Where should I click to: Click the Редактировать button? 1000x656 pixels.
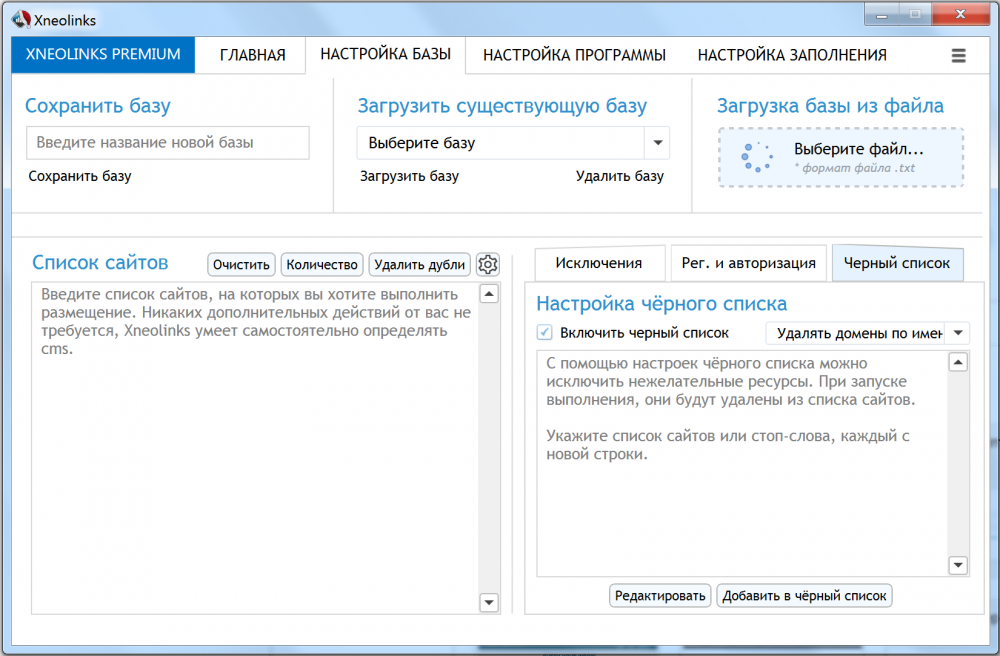click(660, 595)
